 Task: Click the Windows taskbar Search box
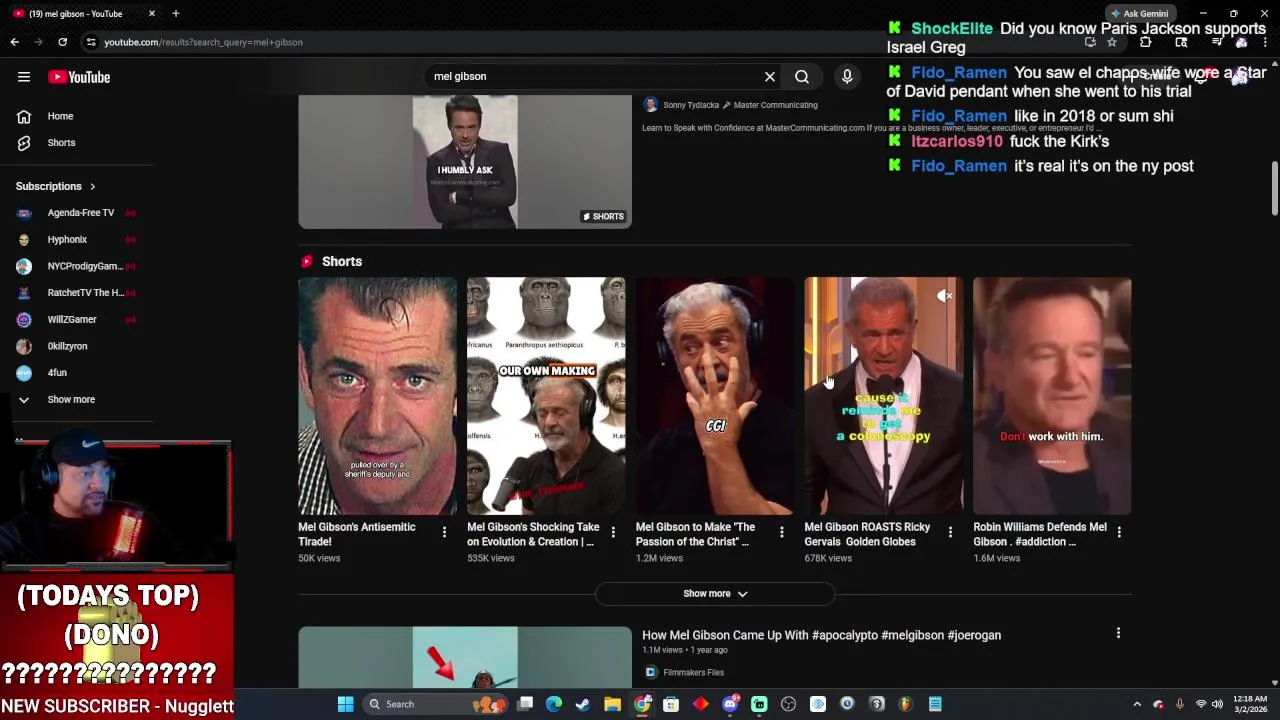pos(433,704)
